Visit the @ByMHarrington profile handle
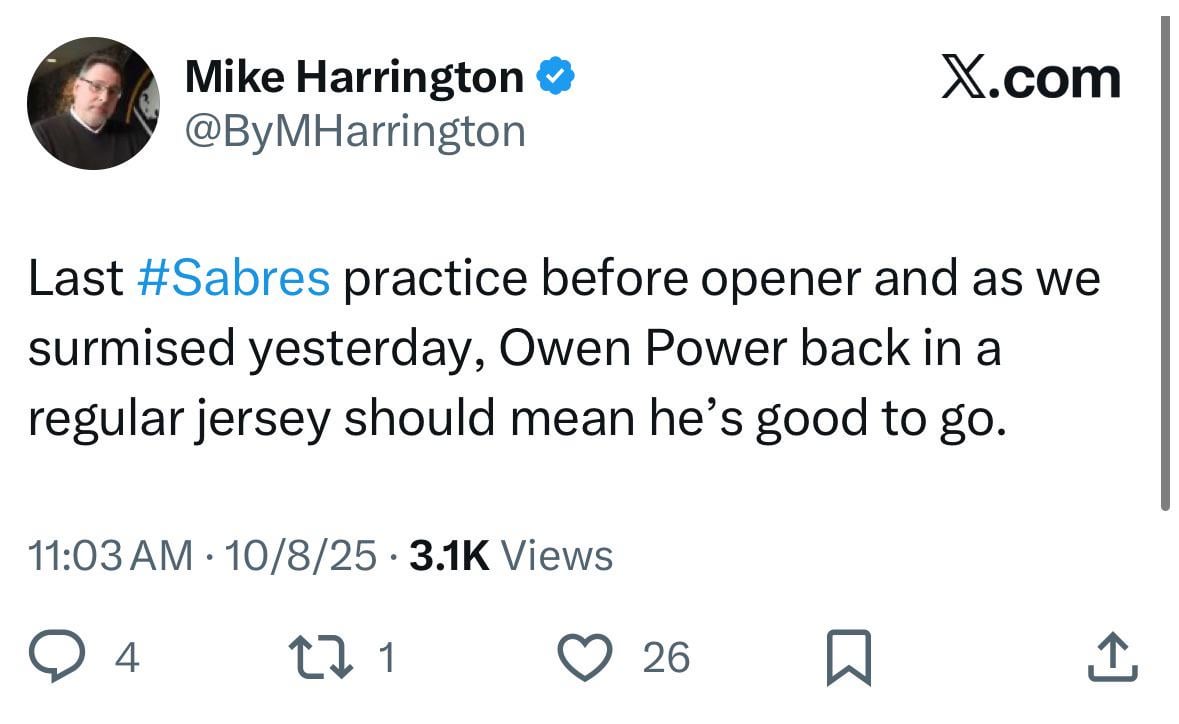 point(354,130)
